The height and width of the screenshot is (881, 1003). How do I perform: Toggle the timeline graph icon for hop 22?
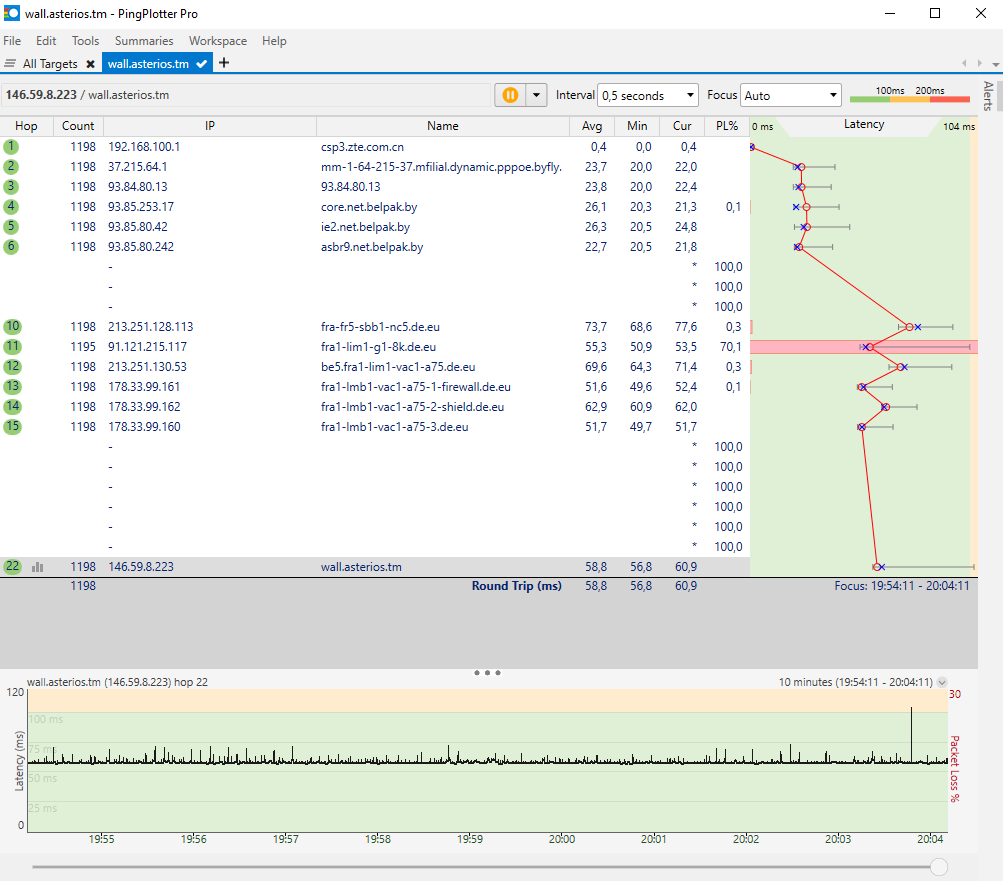[x=38, y=567]
